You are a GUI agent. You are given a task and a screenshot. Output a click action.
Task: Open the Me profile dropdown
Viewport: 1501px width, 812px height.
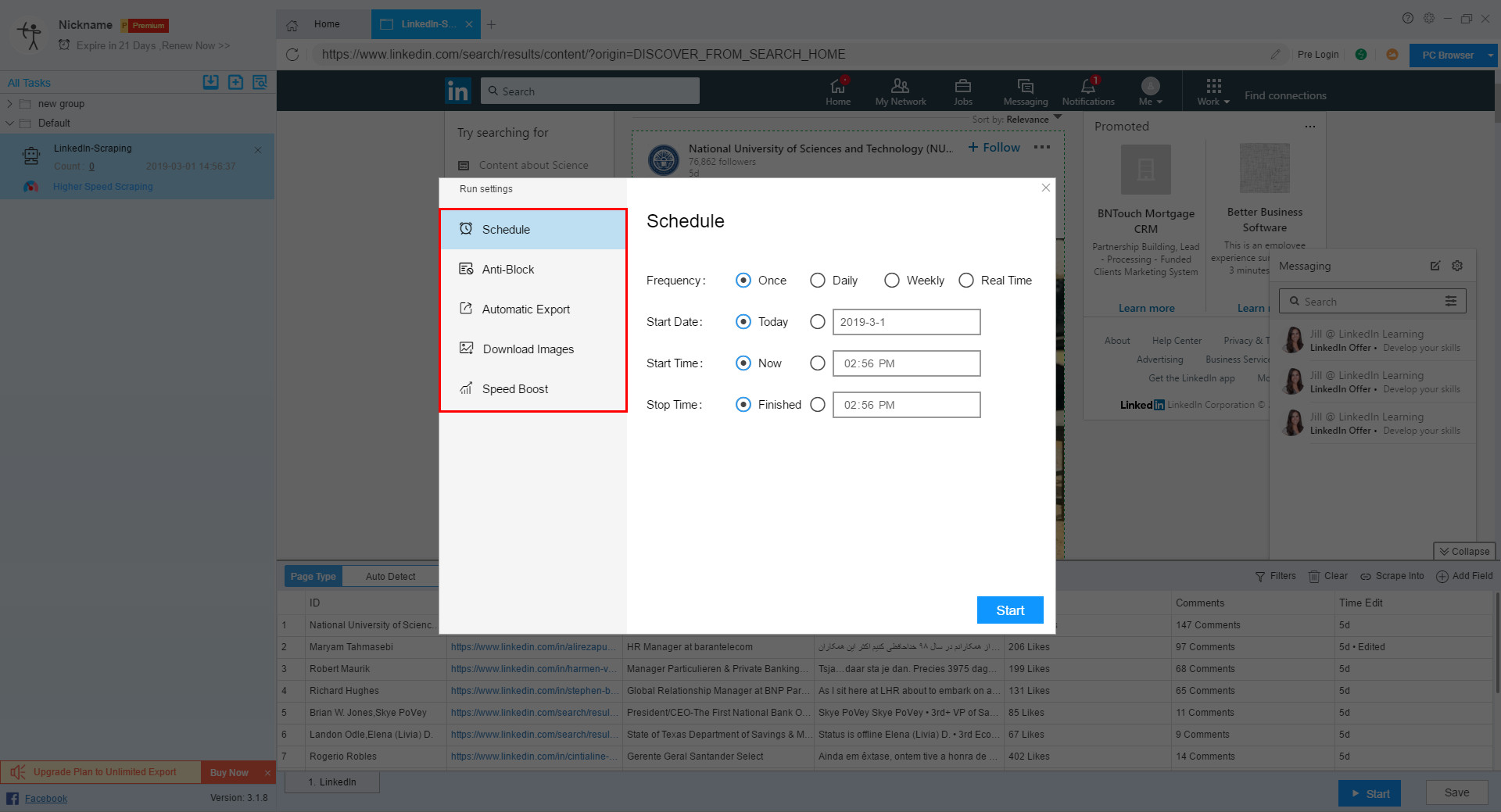[1151, 91]
